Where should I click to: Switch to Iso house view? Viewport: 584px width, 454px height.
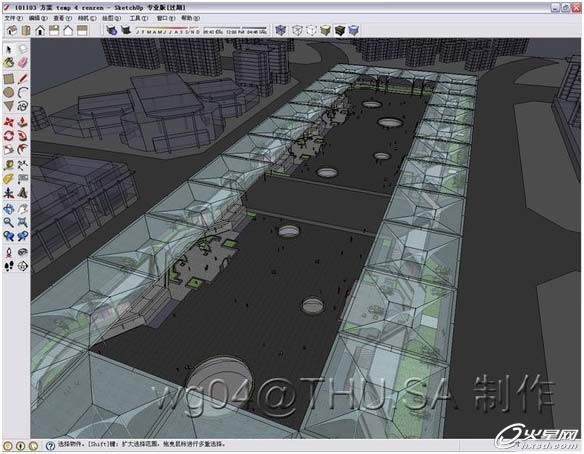[x=12, y=30]
